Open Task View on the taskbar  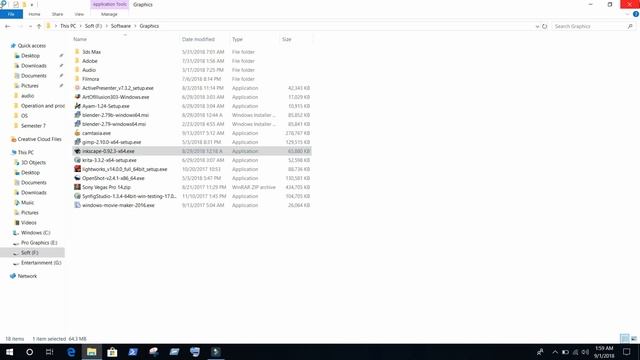click(x=49, y=352)
